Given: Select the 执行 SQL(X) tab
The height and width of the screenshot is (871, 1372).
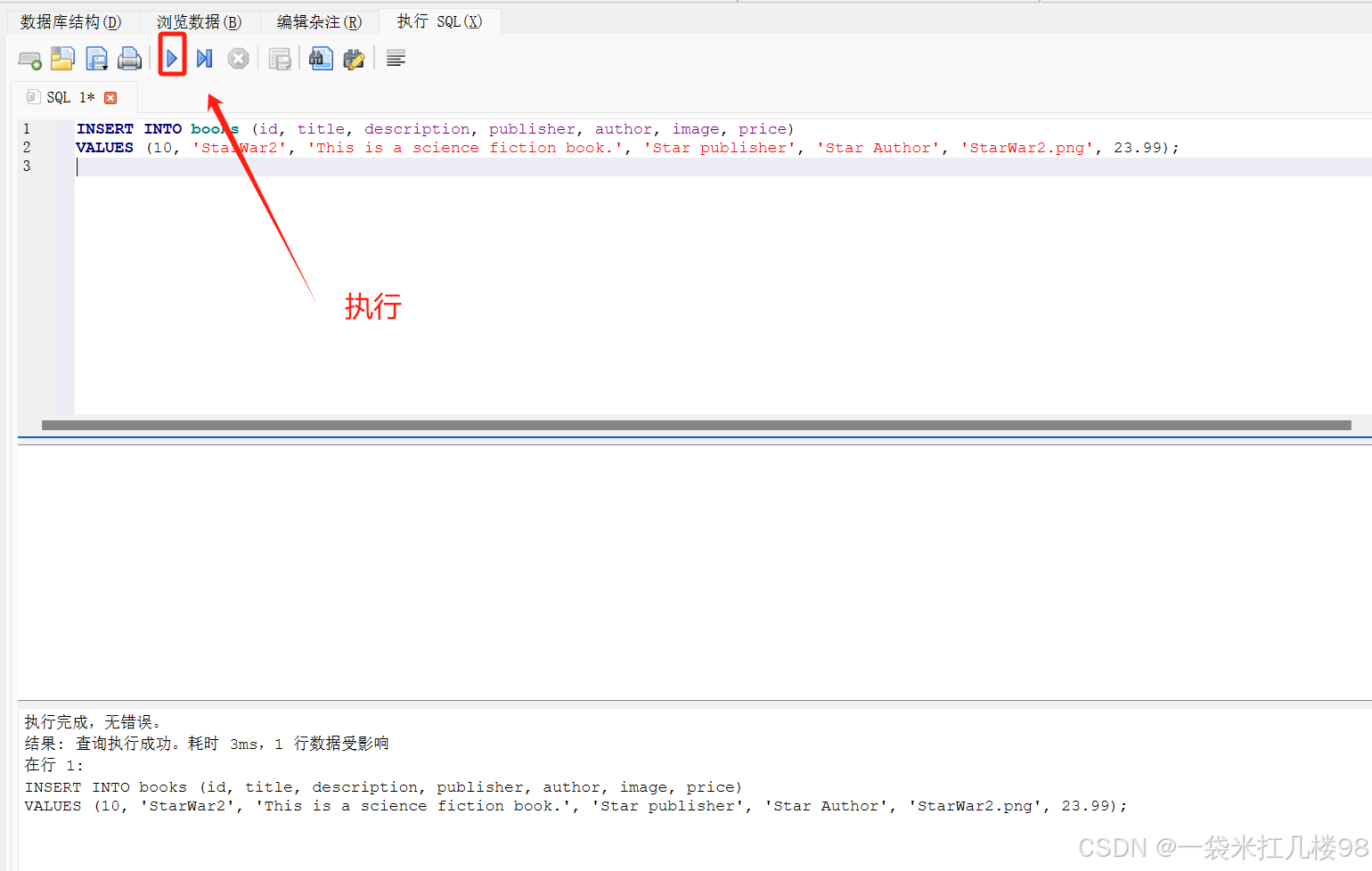Looking at the screenshot, I should [x=439, y=21].
